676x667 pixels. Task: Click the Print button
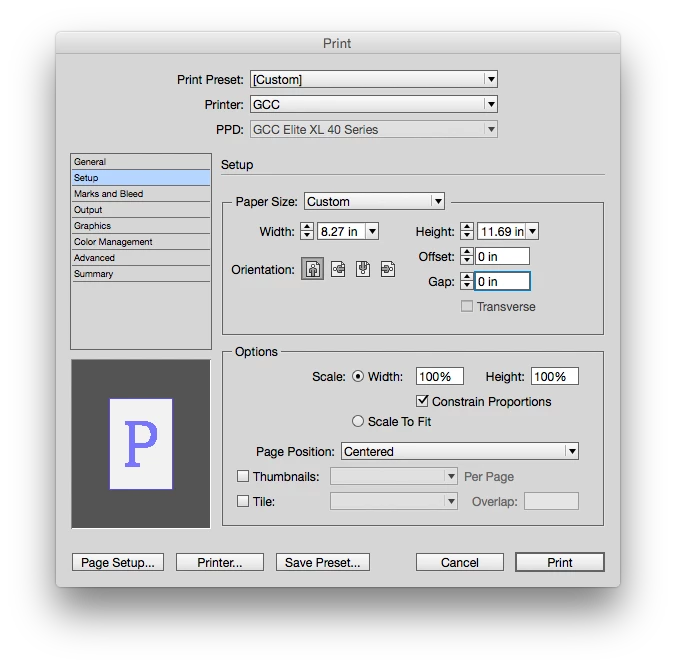click(560, 562)
